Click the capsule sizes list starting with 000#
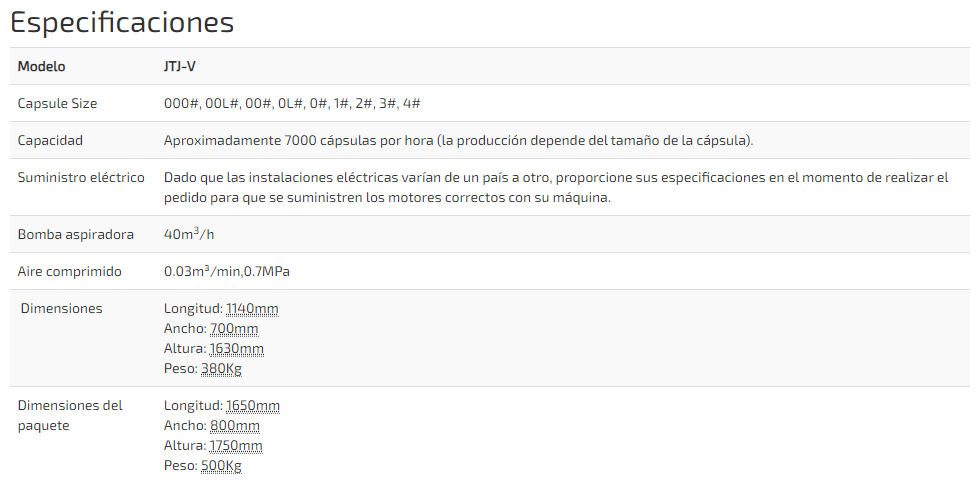This screenshot has height=485, width=977. 292,104
